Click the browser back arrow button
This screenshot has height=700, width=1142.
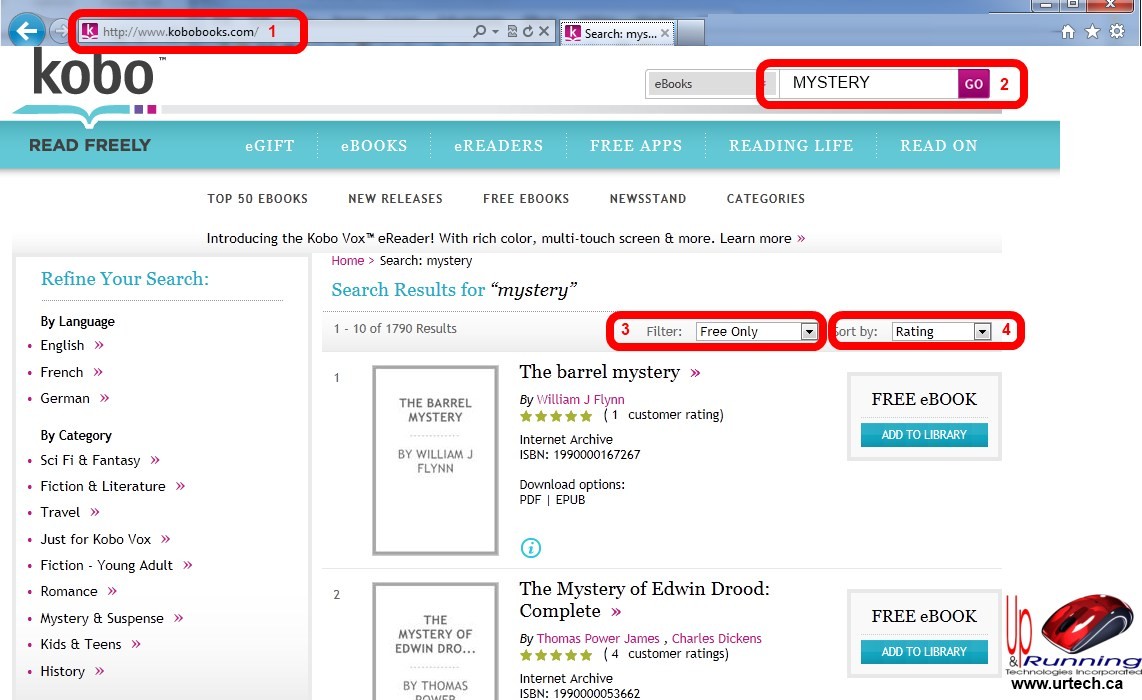(27, 31)
